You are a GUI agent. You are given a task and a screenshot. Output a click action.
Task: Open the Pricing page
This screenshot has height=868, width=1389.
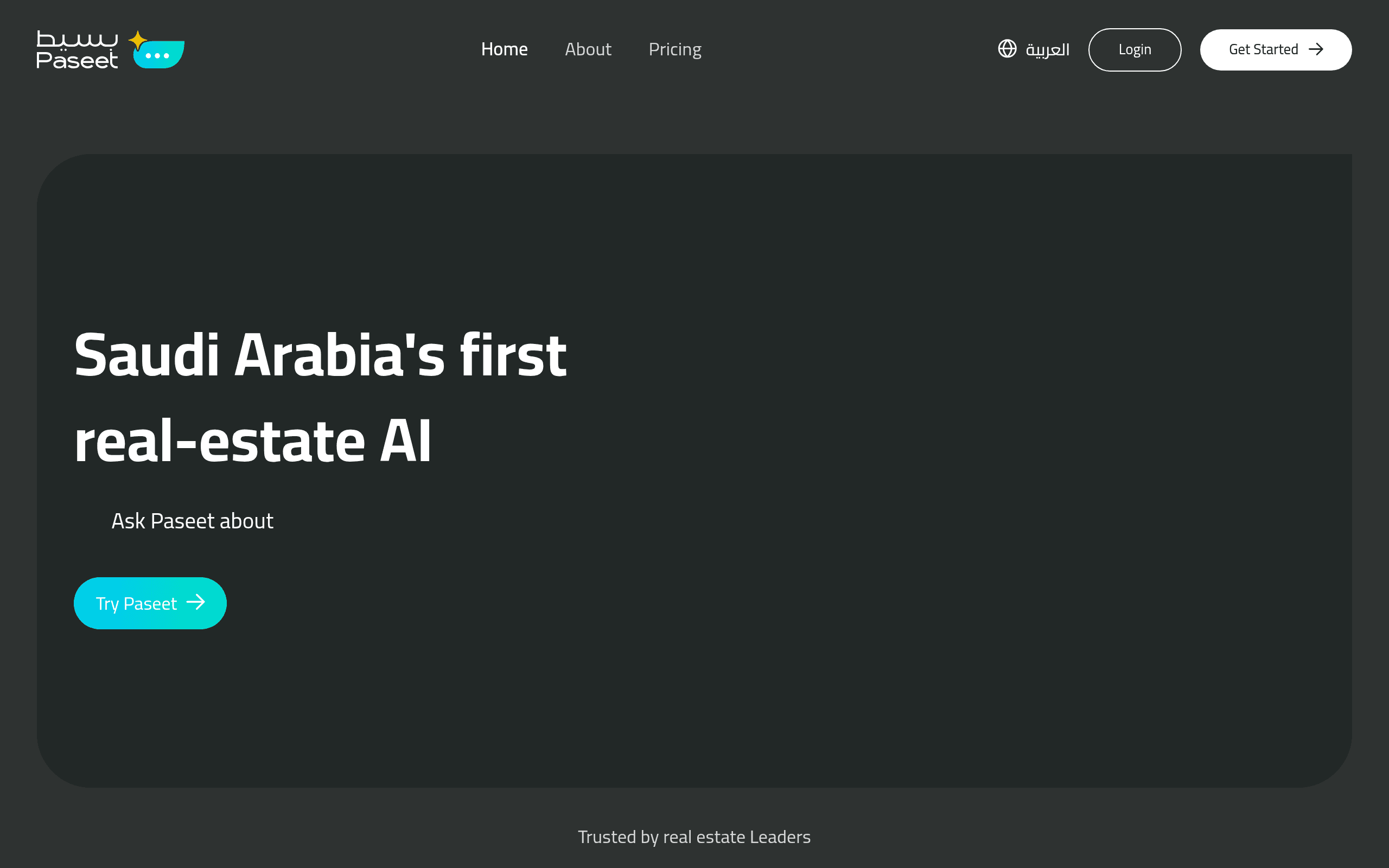675,50
